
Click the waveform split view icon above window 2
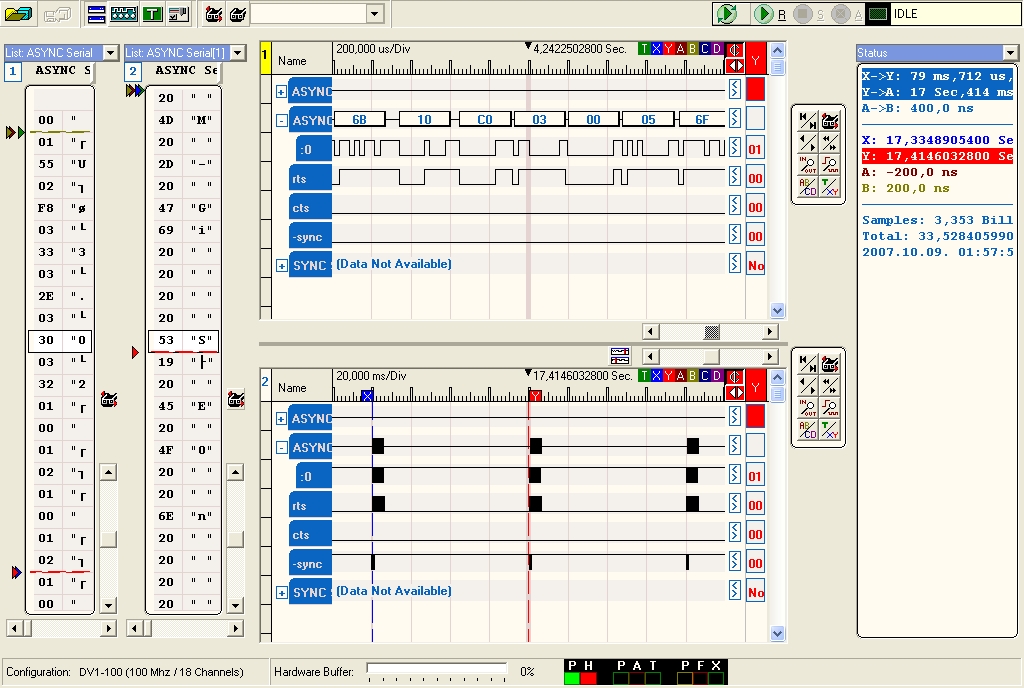pyautogui.click(x=620, y=356)
